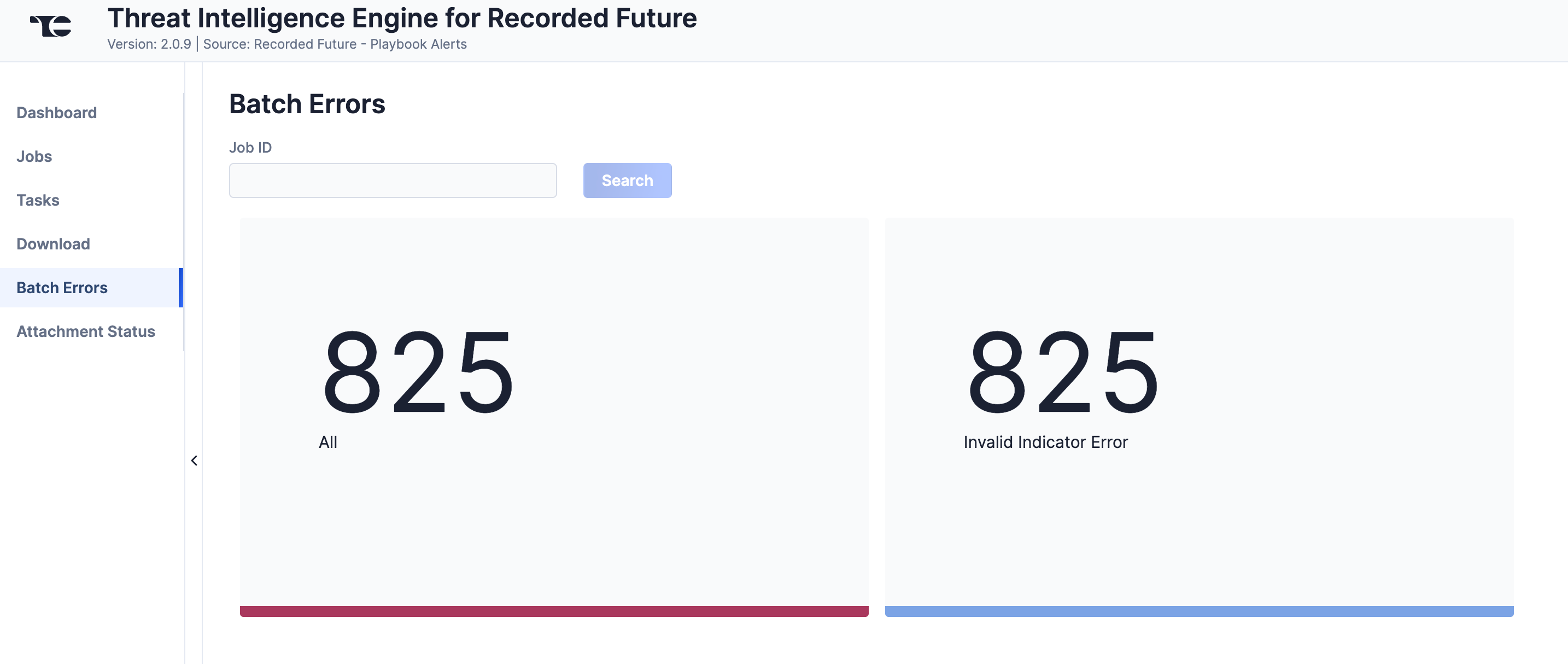The height and width of the screenshot is (664, 1568).
Task: Select the "All" label in the first card
Action: coord(327,442)
